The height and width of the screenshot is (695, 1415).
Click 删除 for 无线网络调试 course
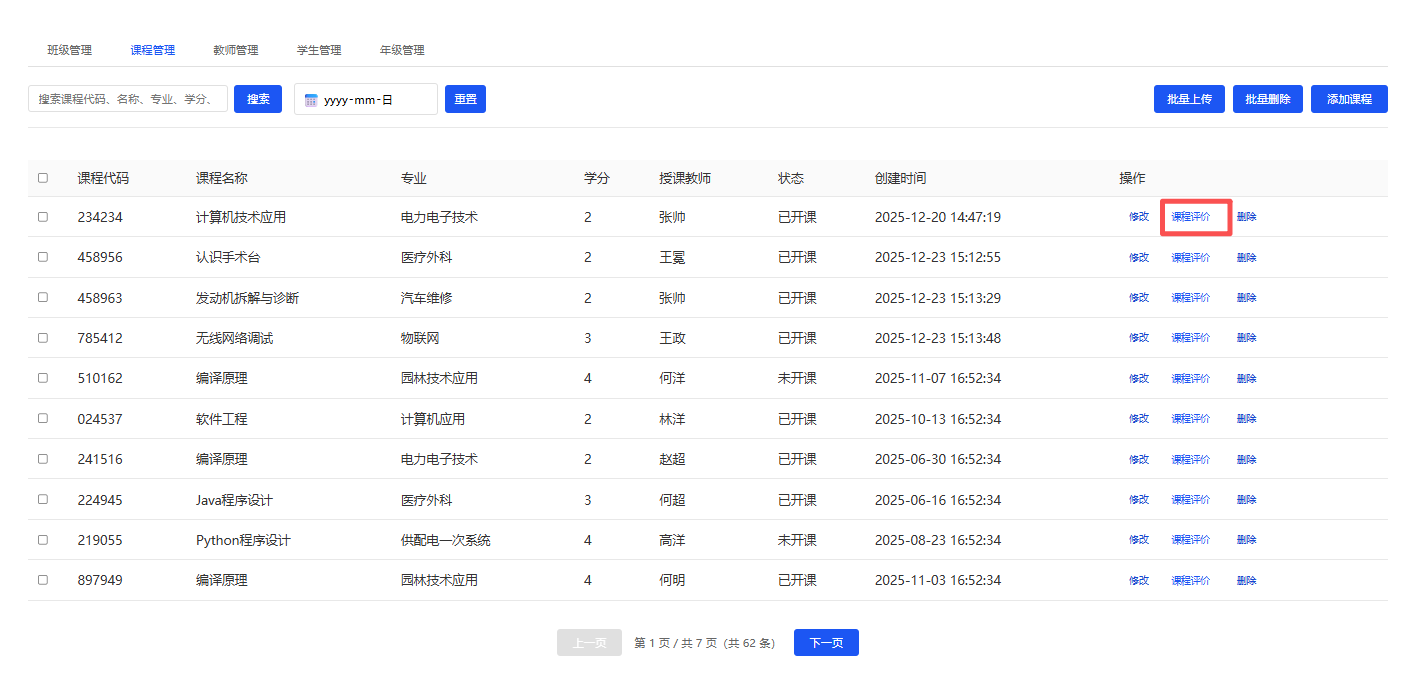click(1246, 338)
